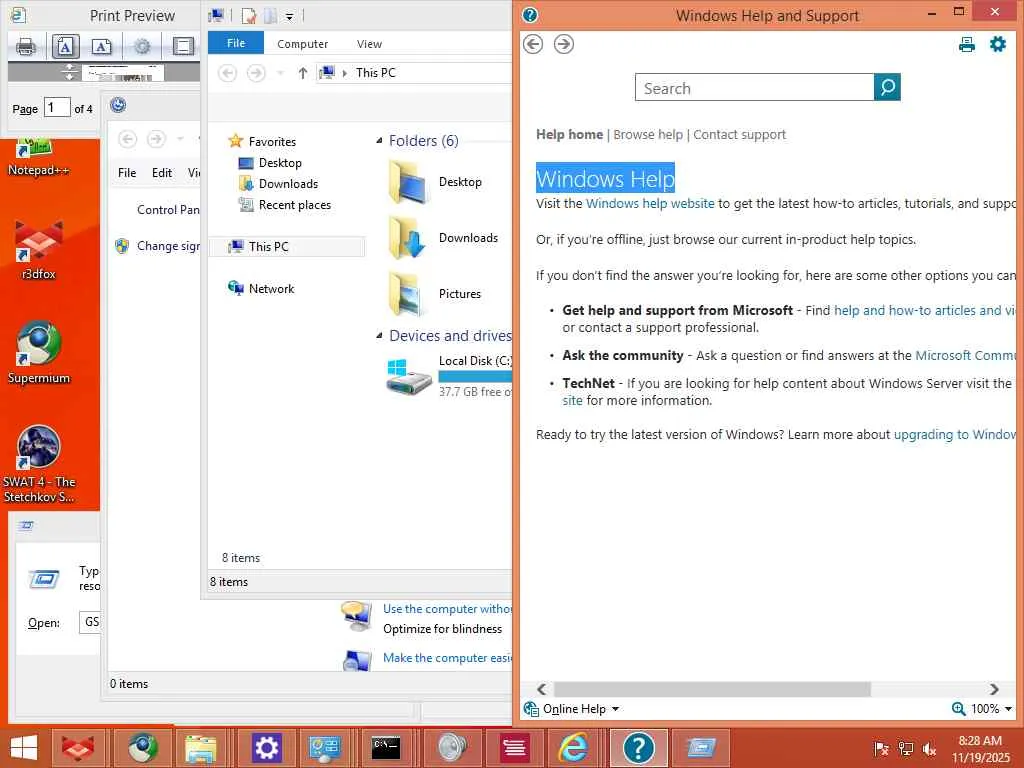This screenshot has width=1024, height=768.
Task: Click right arrow of Help horizontal scrollbar
Action: click(x=994, y=689)
